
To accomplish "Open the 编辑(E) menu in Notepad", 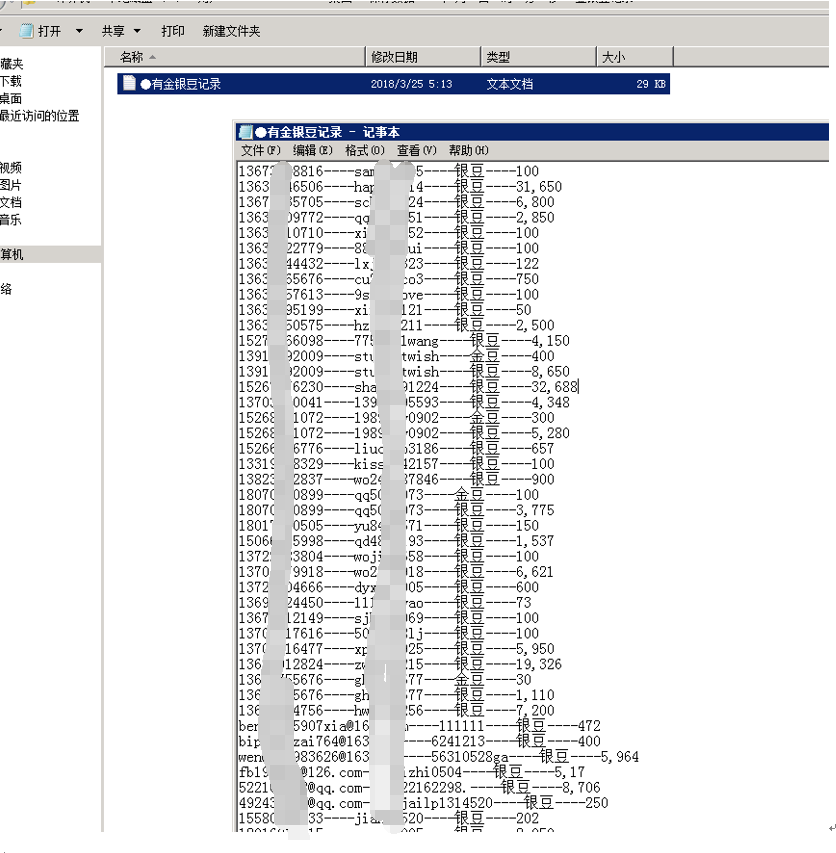I will pos(312,150).
